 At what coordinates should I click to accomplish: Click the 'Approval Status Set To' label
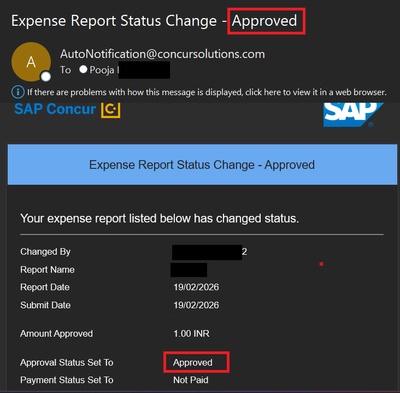(67, 363)
